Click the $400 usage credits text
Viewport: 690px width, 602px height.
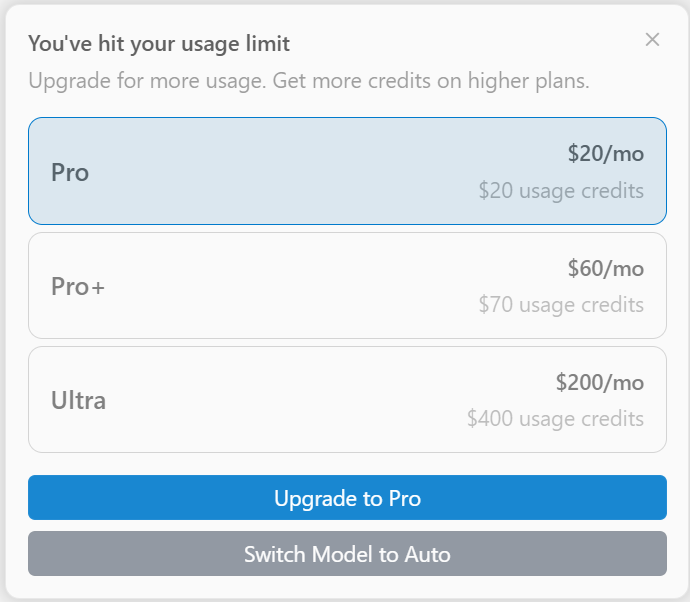tap(555, 418)
